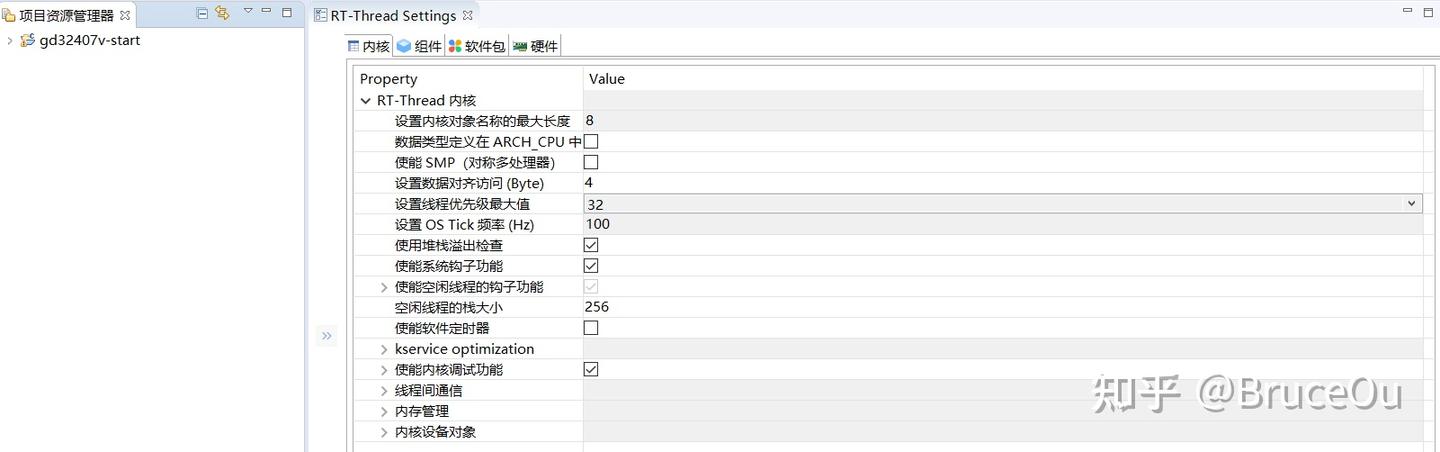Disable 使用堆栈溢出检查 checkbox
This screenshot has width=1440, height=452.
pos(591,245)
